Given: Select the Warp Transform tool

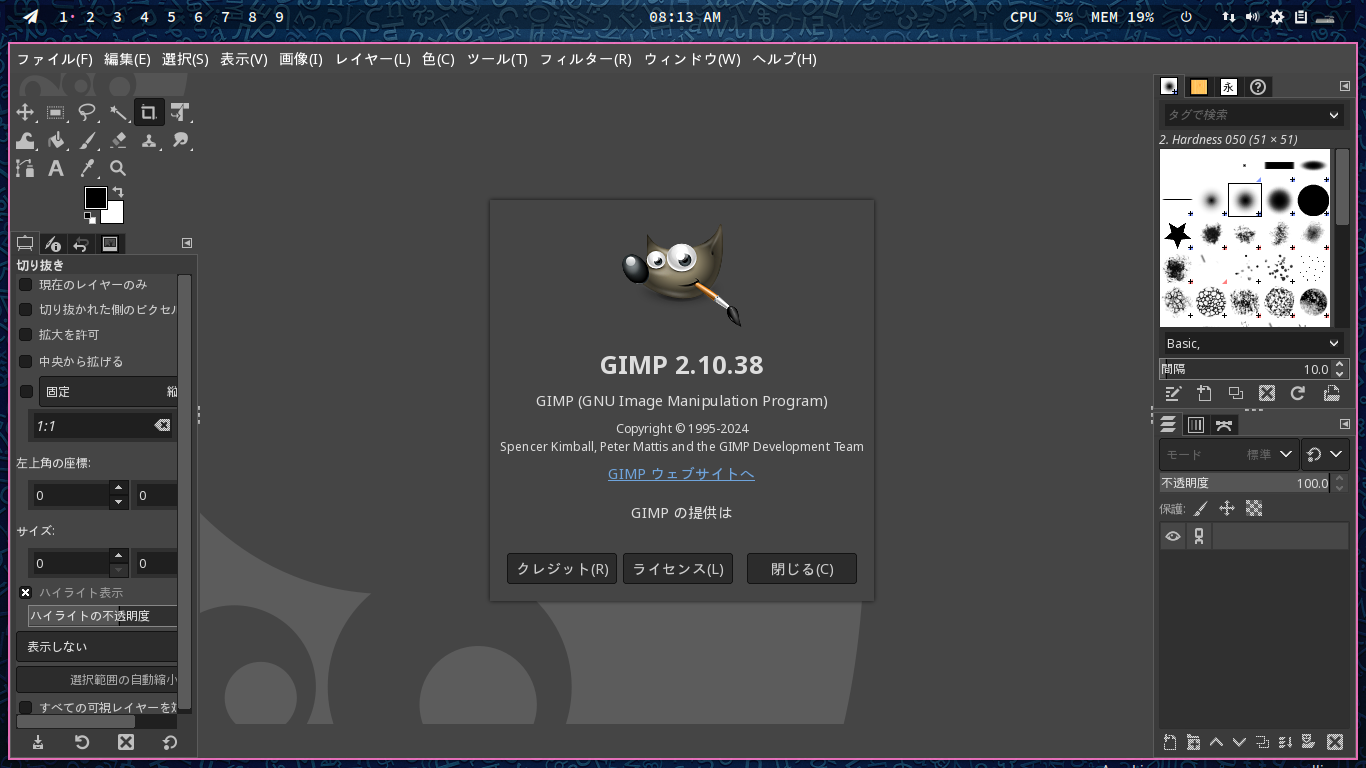Looking at the screenshot, I should [26, 141].
